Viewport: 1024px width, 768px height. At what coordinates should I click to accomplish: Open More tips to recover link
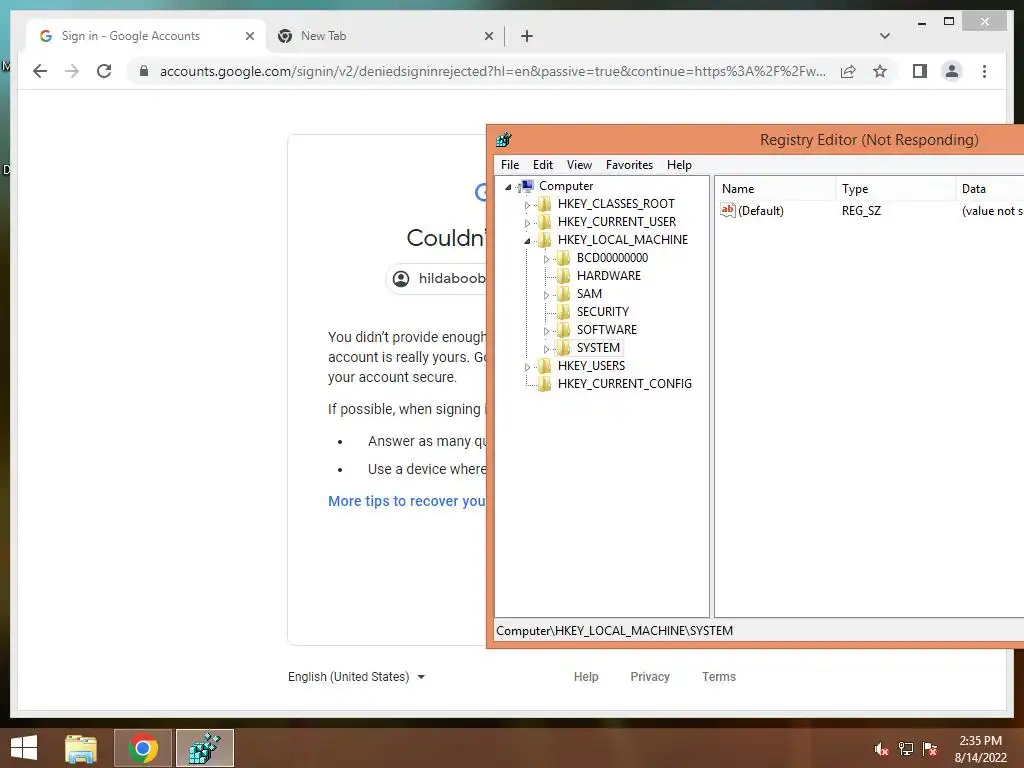[407, 501]
